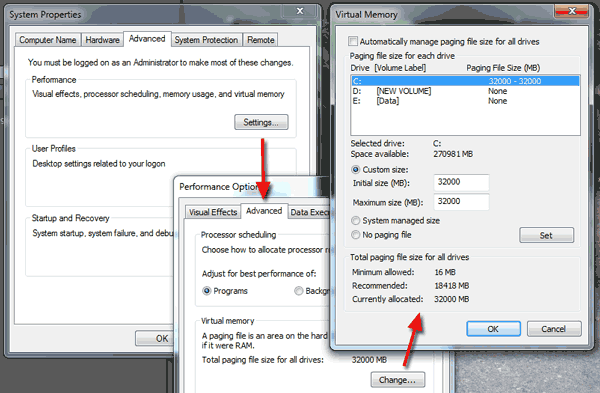This screenshot has height=393, width=600.
Task: Click the Total paging file size 32000 MB text
Action: (369, 360)
